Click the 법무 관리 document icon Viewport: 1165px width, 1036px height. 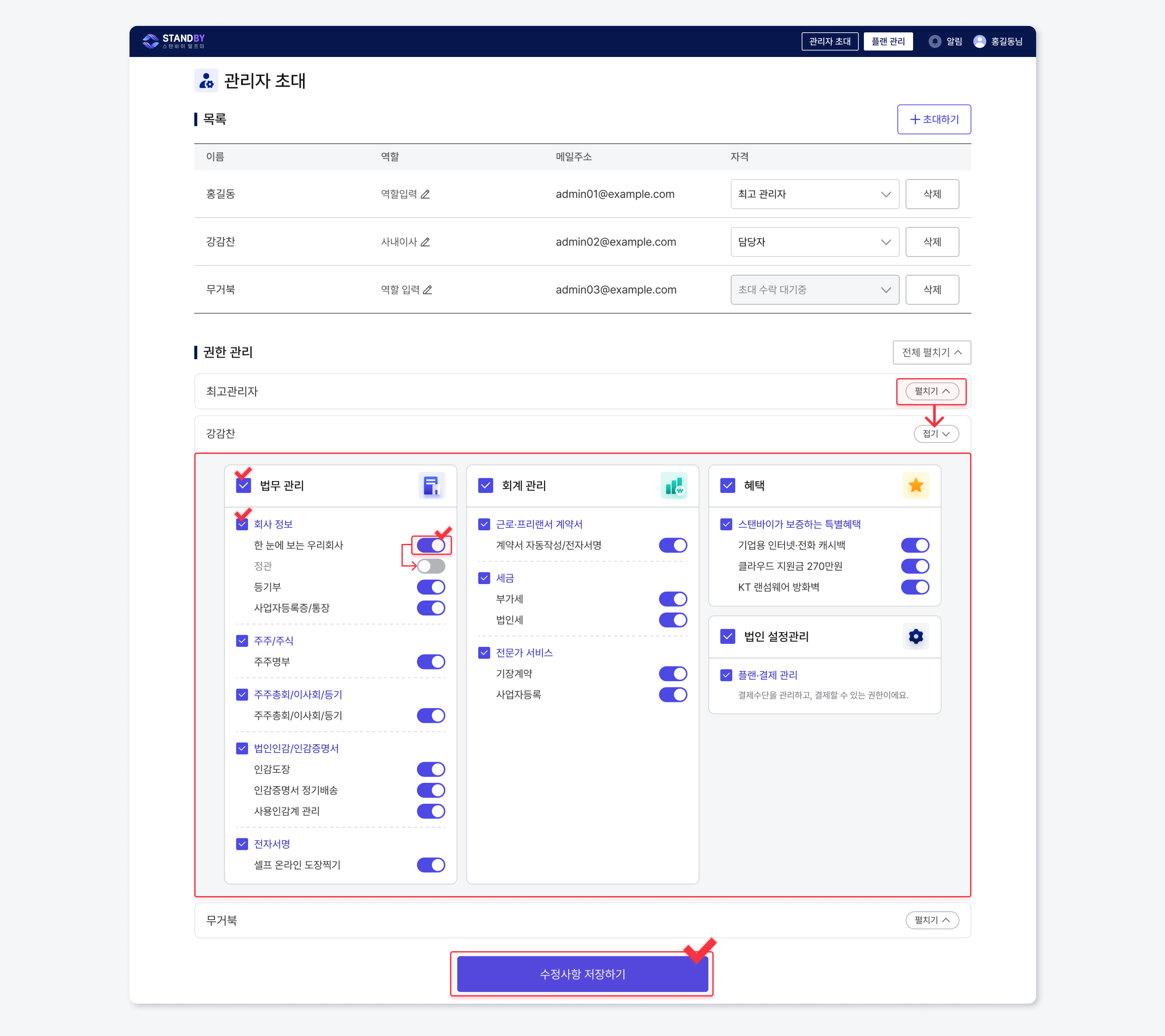pyautogui.click(x=432, y=486)
